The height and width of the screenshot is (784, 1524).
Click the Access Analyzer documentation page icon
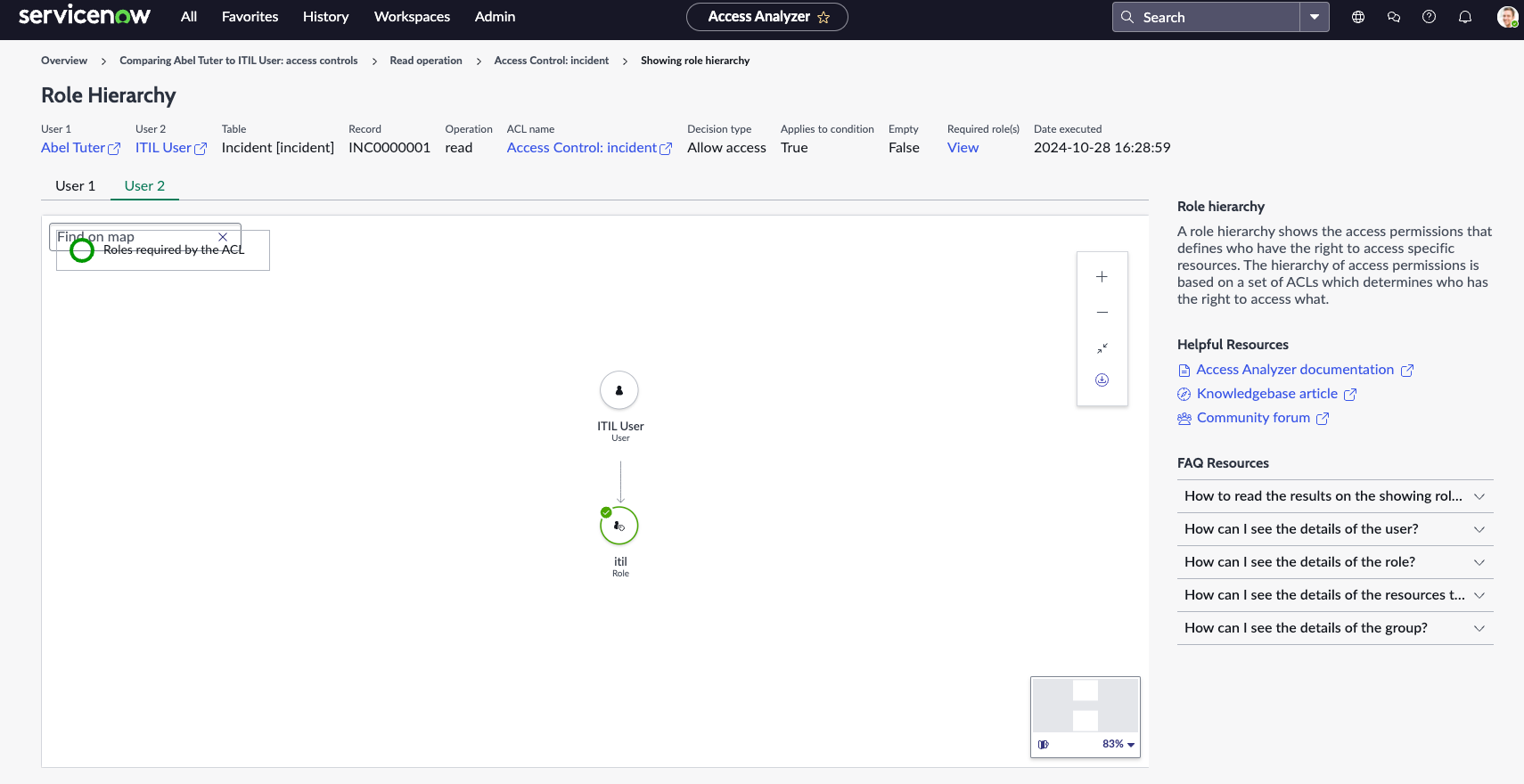coord(1184,371)
